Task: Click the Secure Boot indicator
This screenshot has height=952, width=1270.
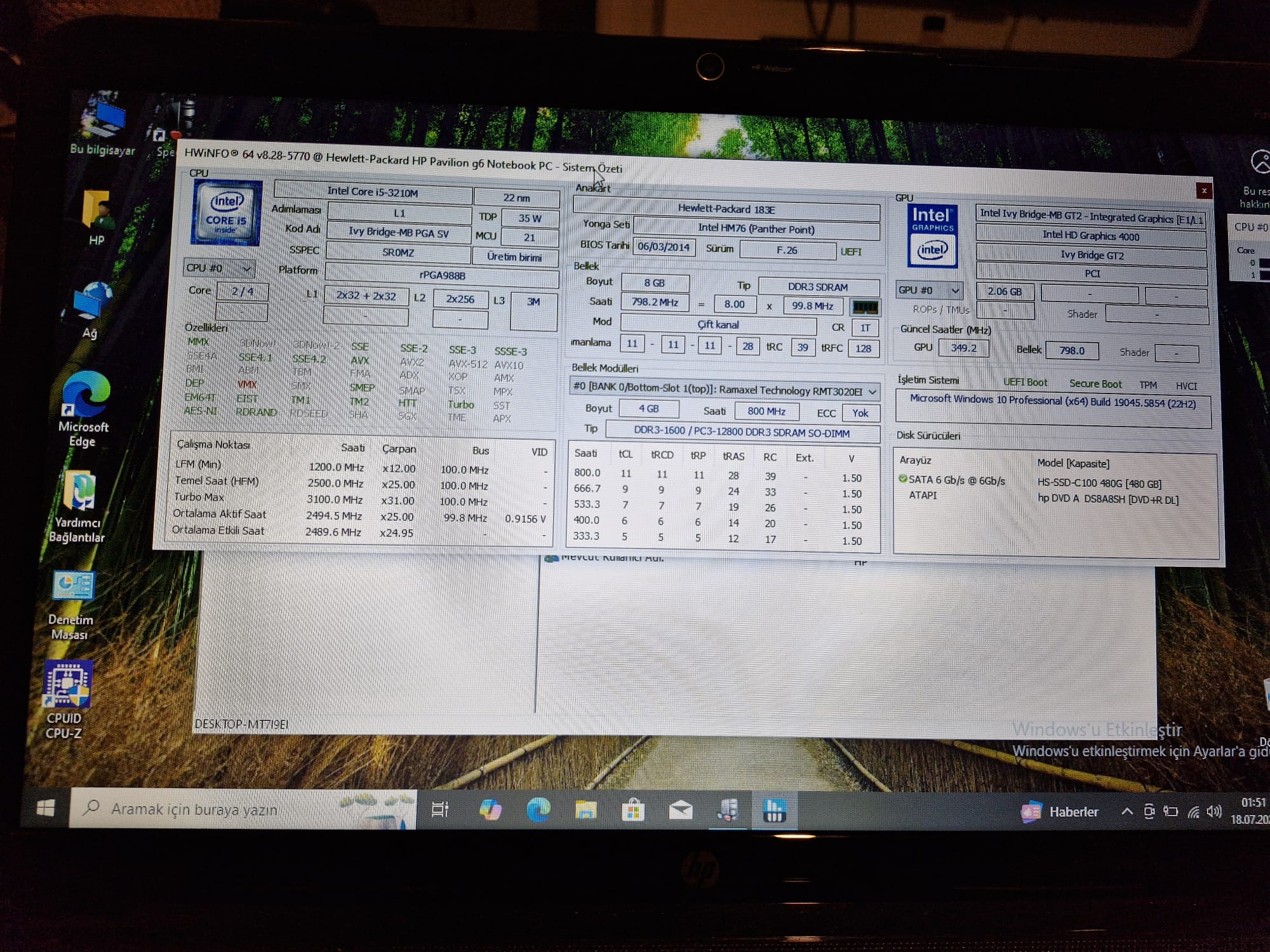Action: tap(1095, 384)
